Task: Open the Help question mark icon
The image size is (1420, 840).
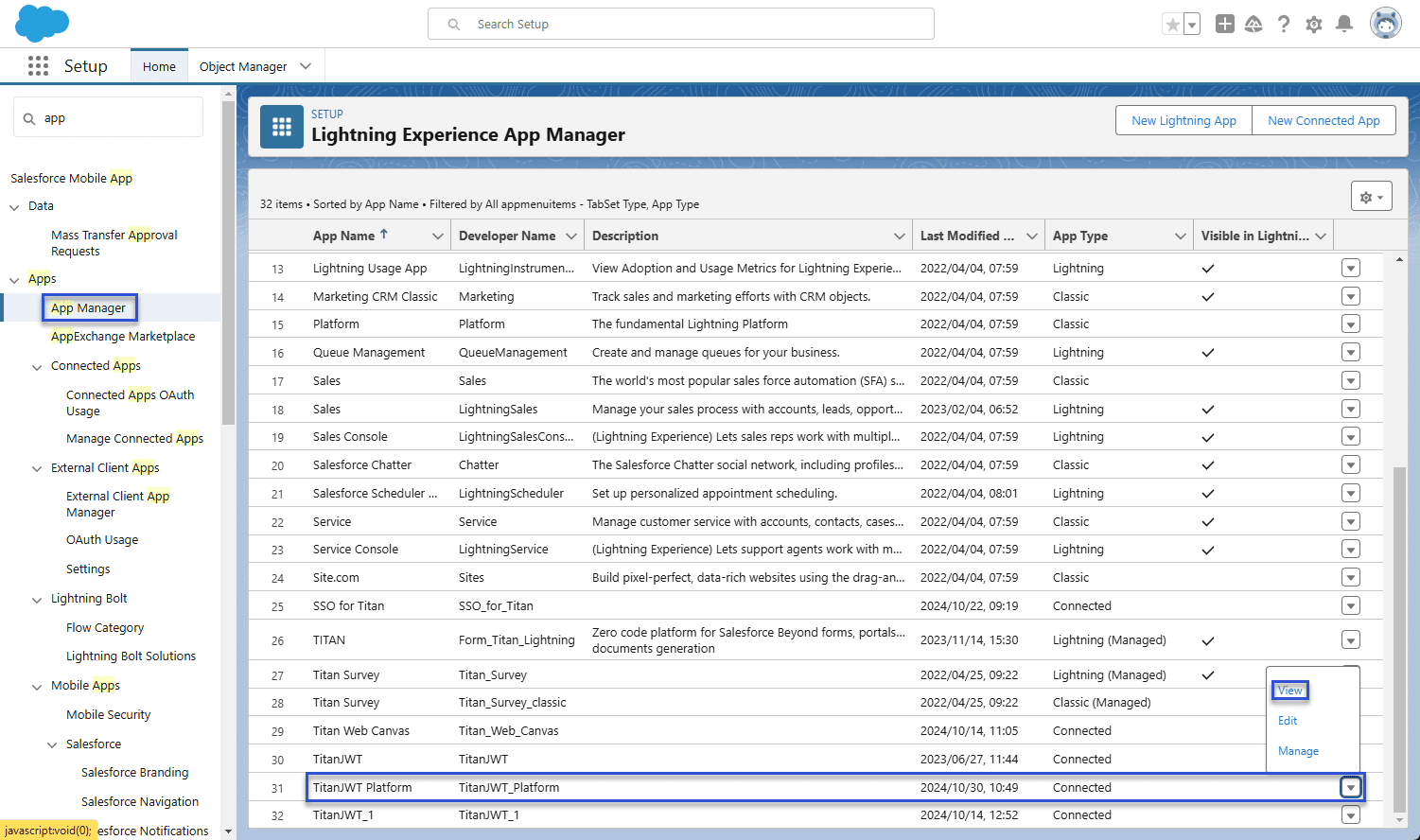Action: [1284, 24]
